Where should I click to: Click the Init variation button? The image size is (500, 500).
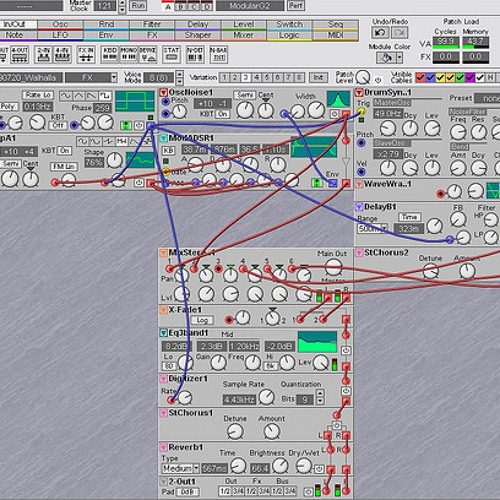coord(318,78)
